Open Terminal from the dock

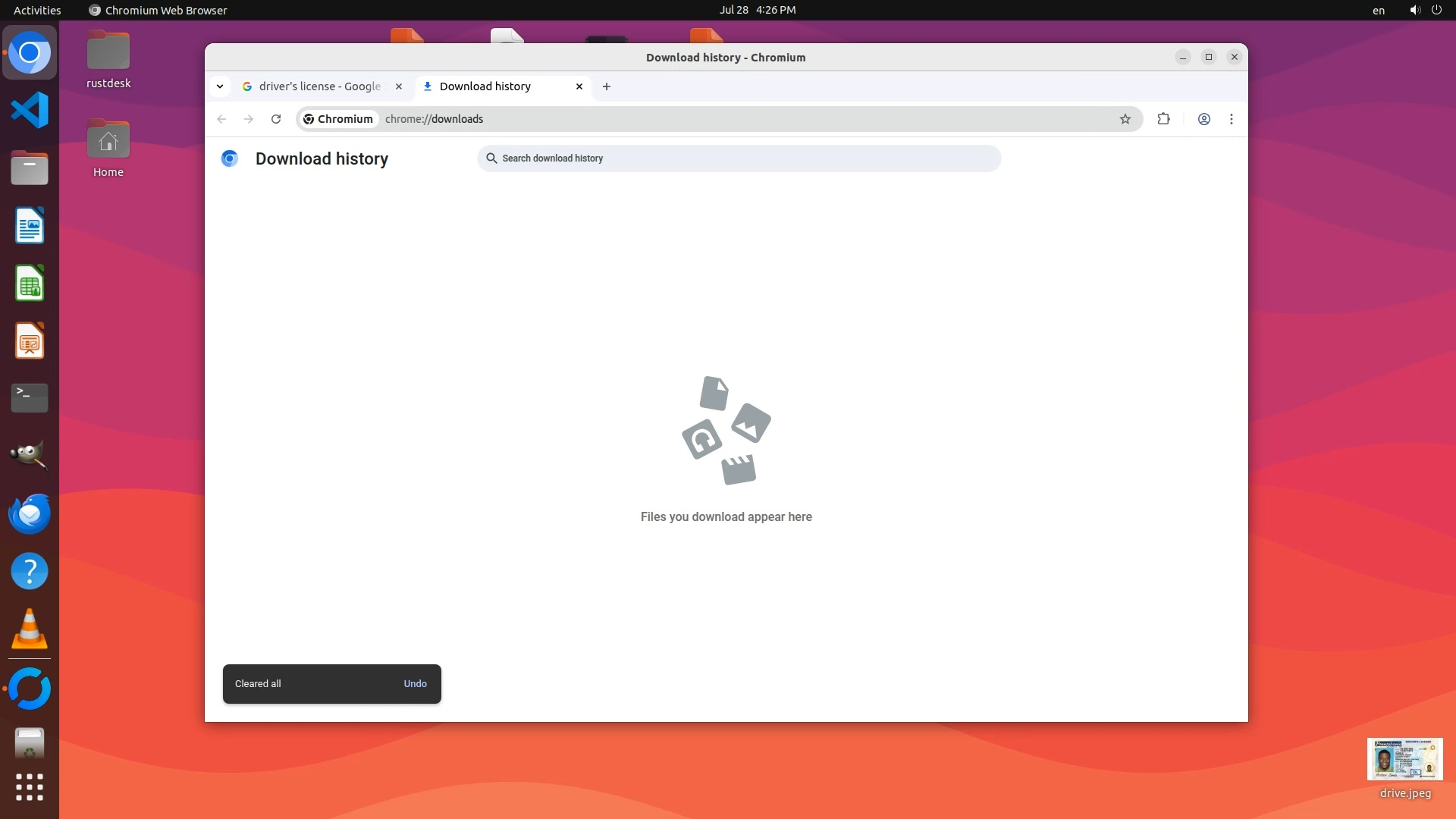click(30, 397)
